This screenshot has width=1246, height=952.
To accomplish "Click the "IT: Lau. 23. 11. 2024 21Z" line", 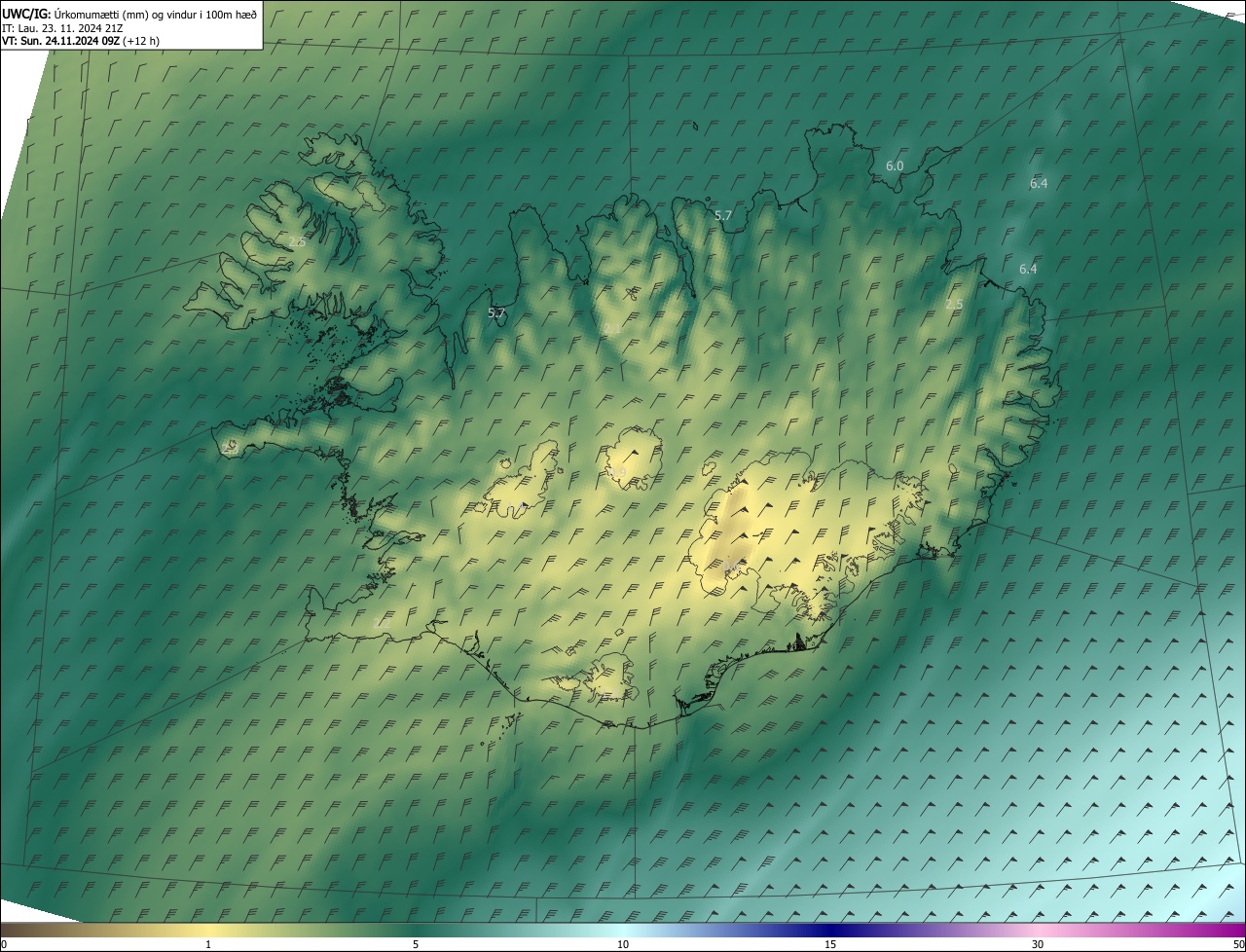I will point(62,27).
